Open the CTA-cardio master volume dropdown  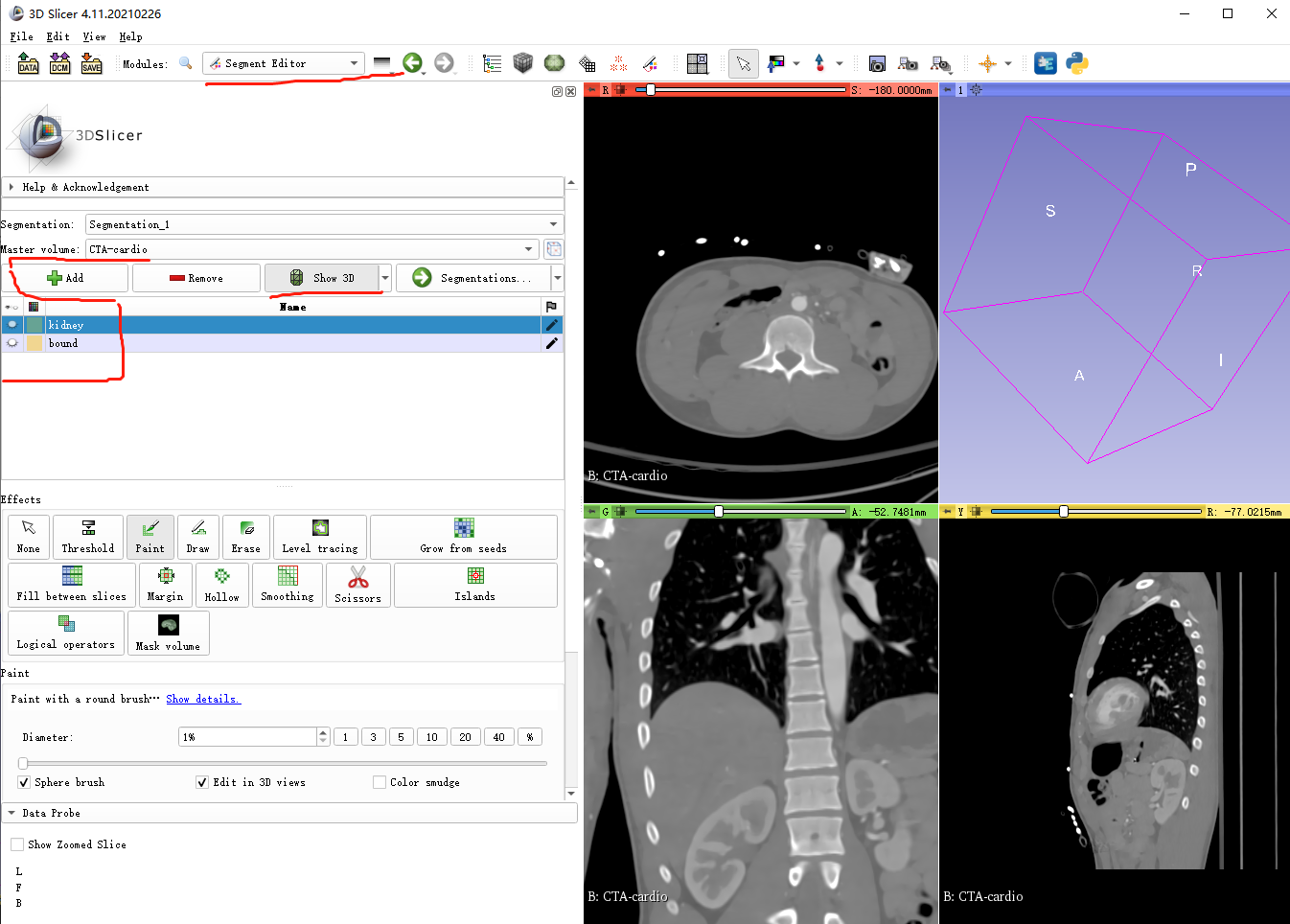[312, 249]
